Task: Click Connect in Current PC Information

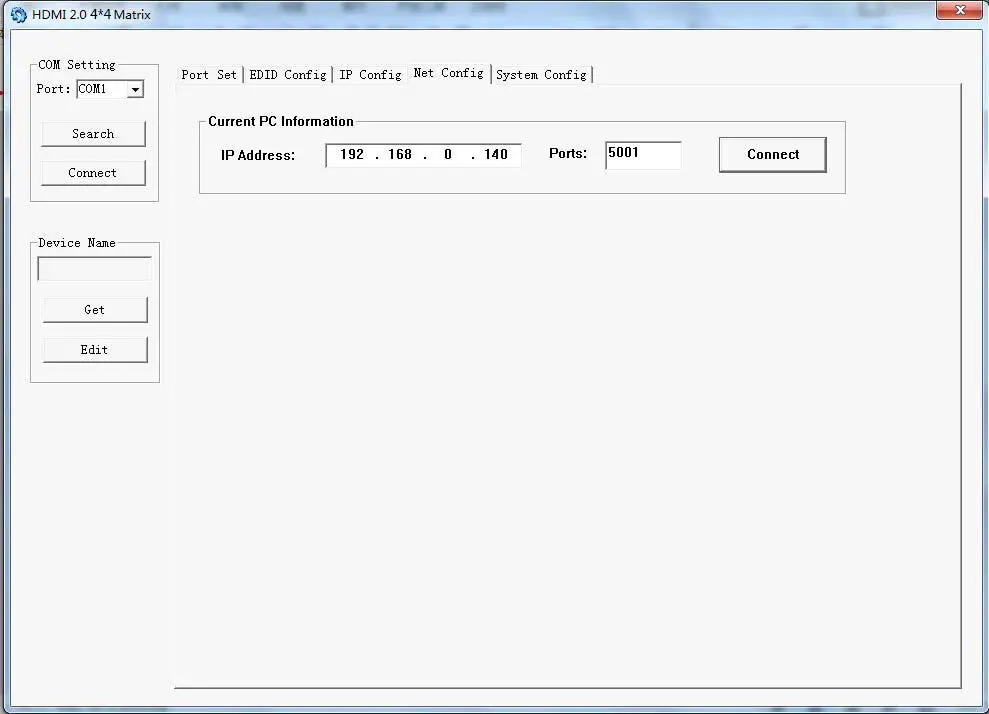Action: 773,155
